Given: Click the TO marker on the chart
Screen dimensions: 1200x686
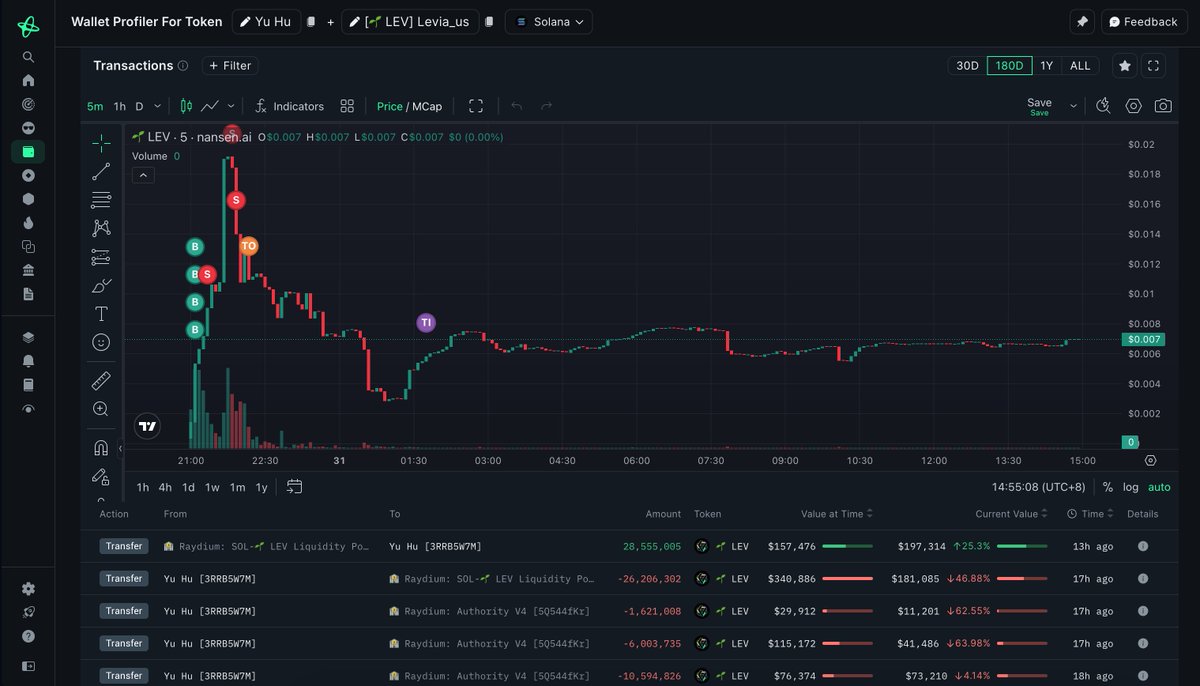Looking at the screenshot, I should coord(248,246).
